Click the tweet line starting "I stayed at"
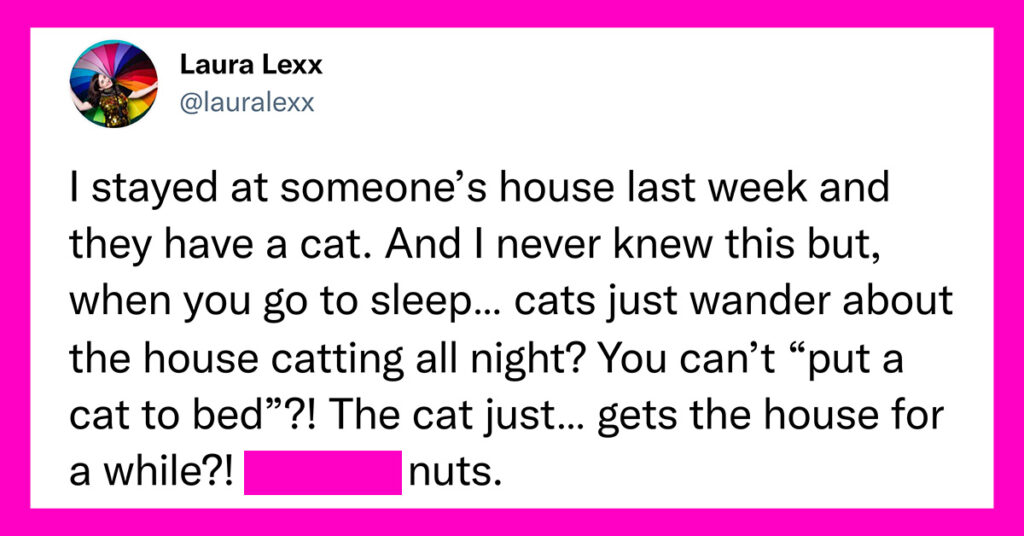 tap(479, 187)
